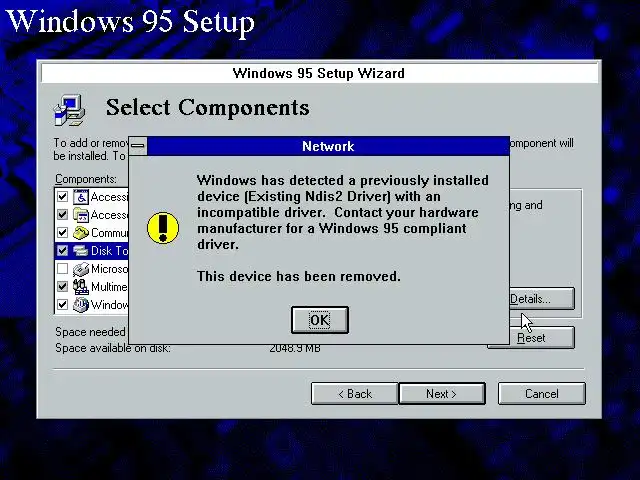The width and height of the screenshot is (640, 480).
Task: Open the Network dialog system menu box
Action: [x=138, y=146]
